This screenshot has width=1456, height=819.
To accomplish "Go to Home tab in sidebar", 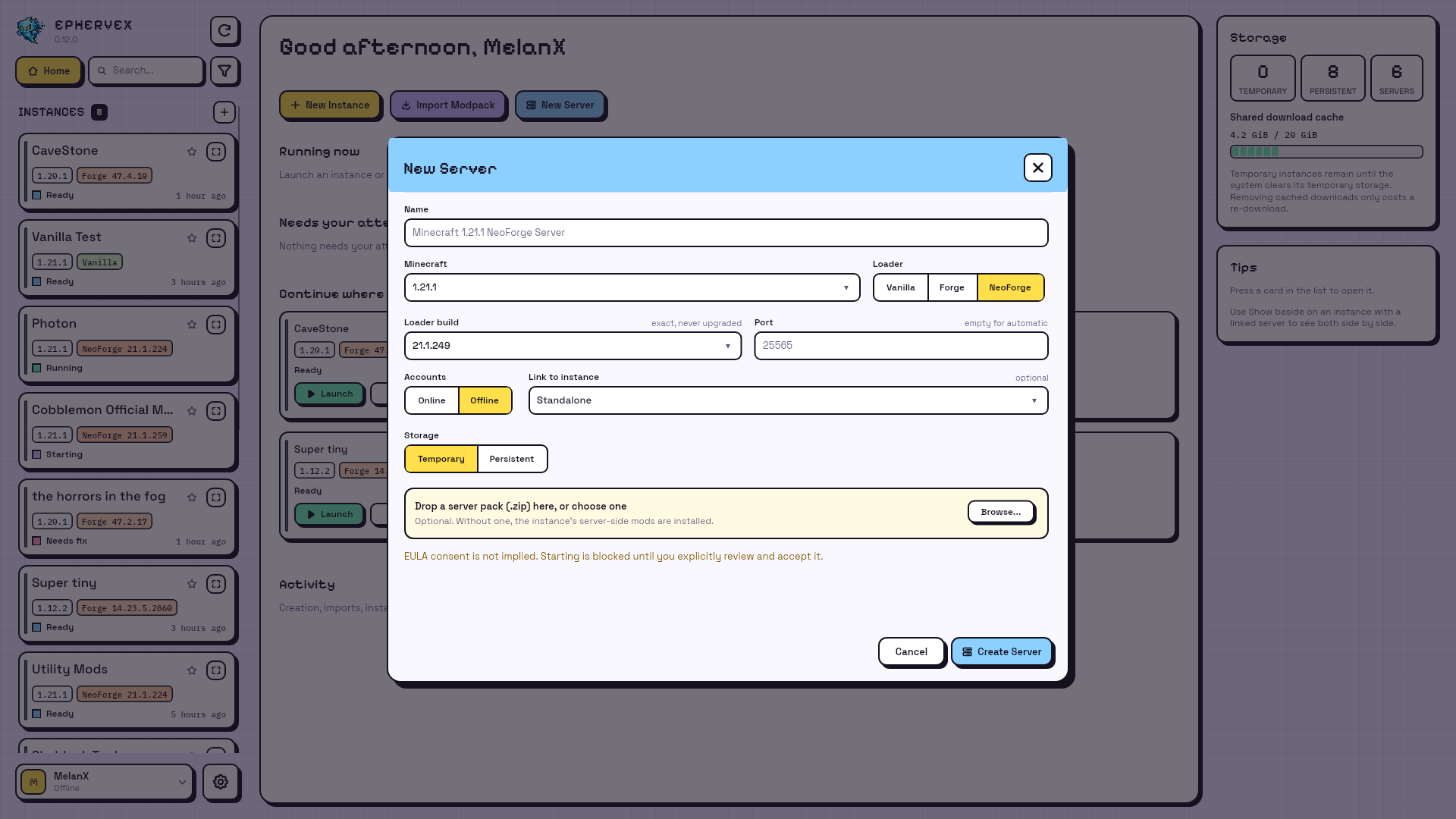I will (x=49, y=71).
